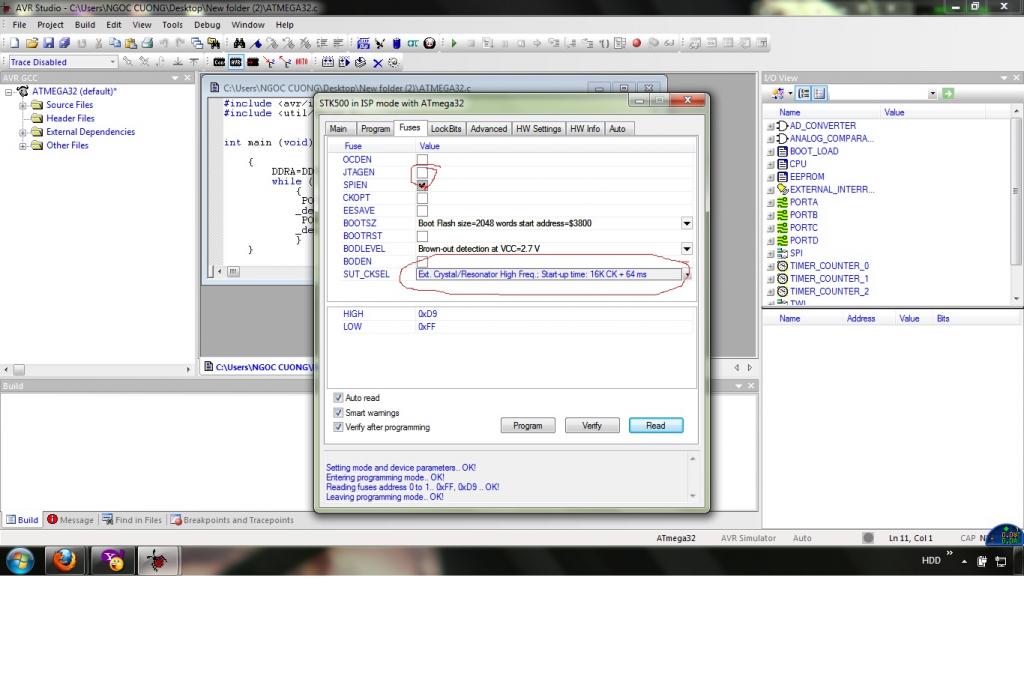Toggle the BOOTRST fuse checkbox
This screenshot has width=1024, height=673.
423,236
